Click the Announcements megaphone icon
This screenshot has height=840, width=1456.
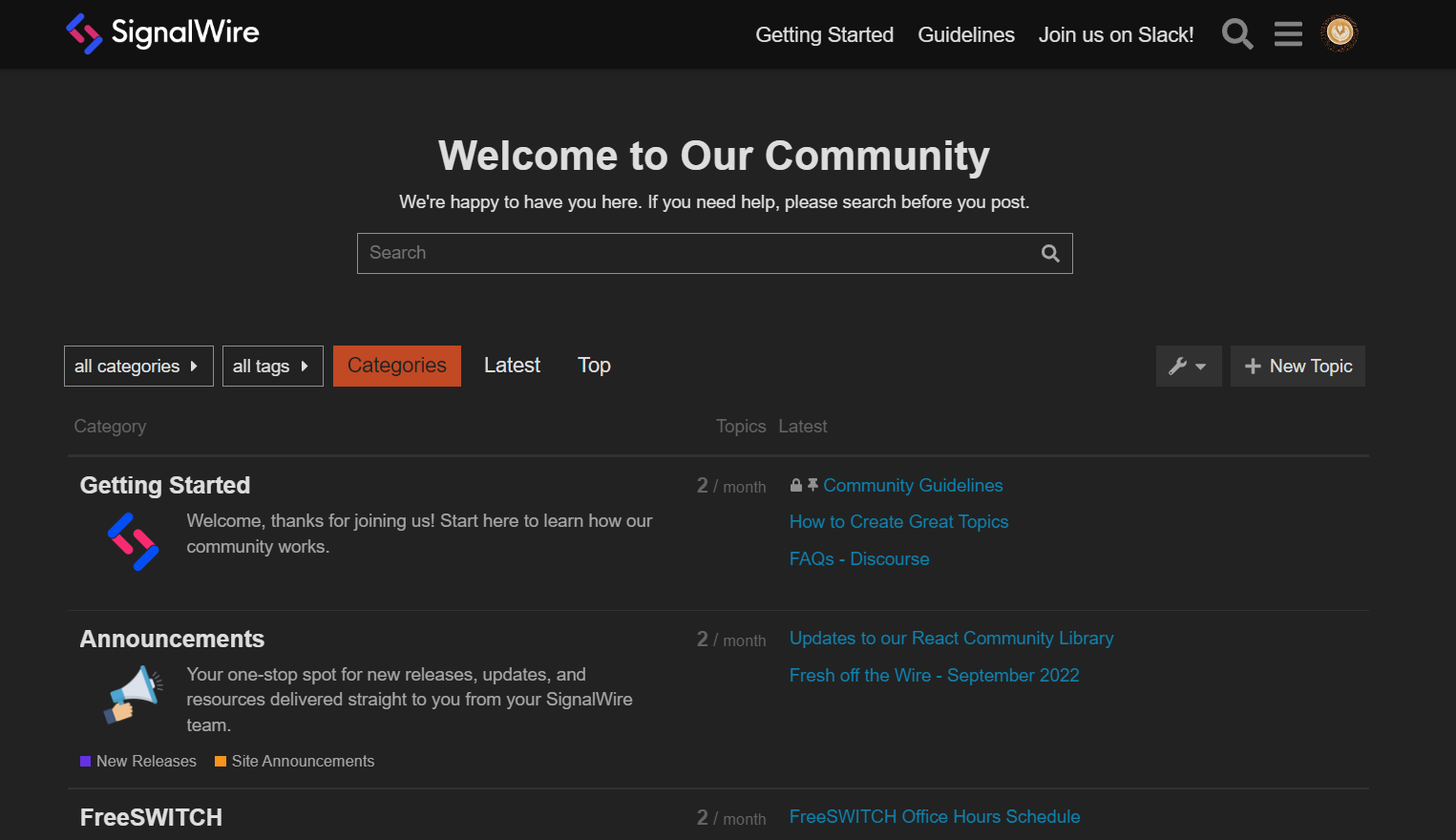tap(134, 694)
